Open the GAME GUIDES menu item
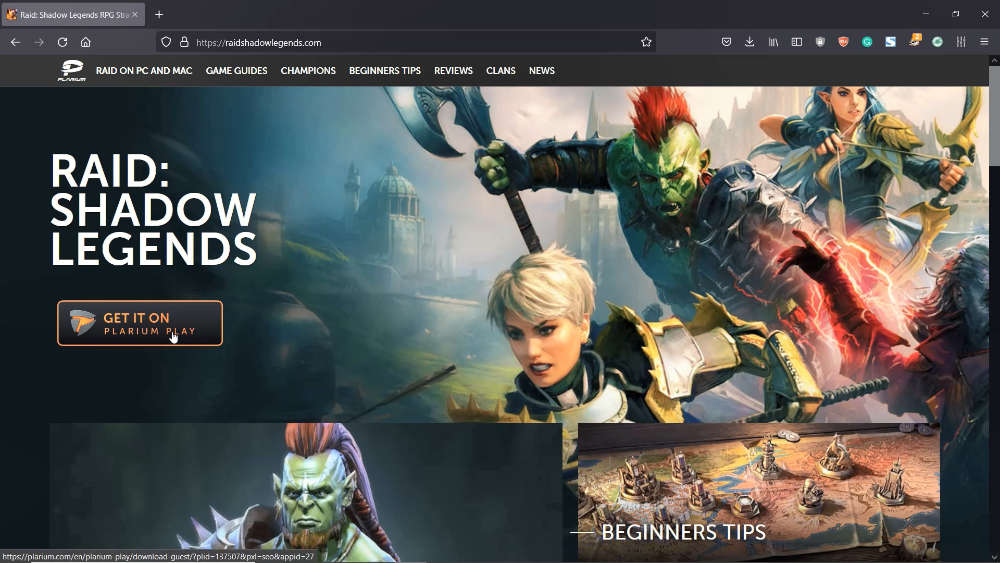This screenshot has width=1000, height=563. click(236, 71)
